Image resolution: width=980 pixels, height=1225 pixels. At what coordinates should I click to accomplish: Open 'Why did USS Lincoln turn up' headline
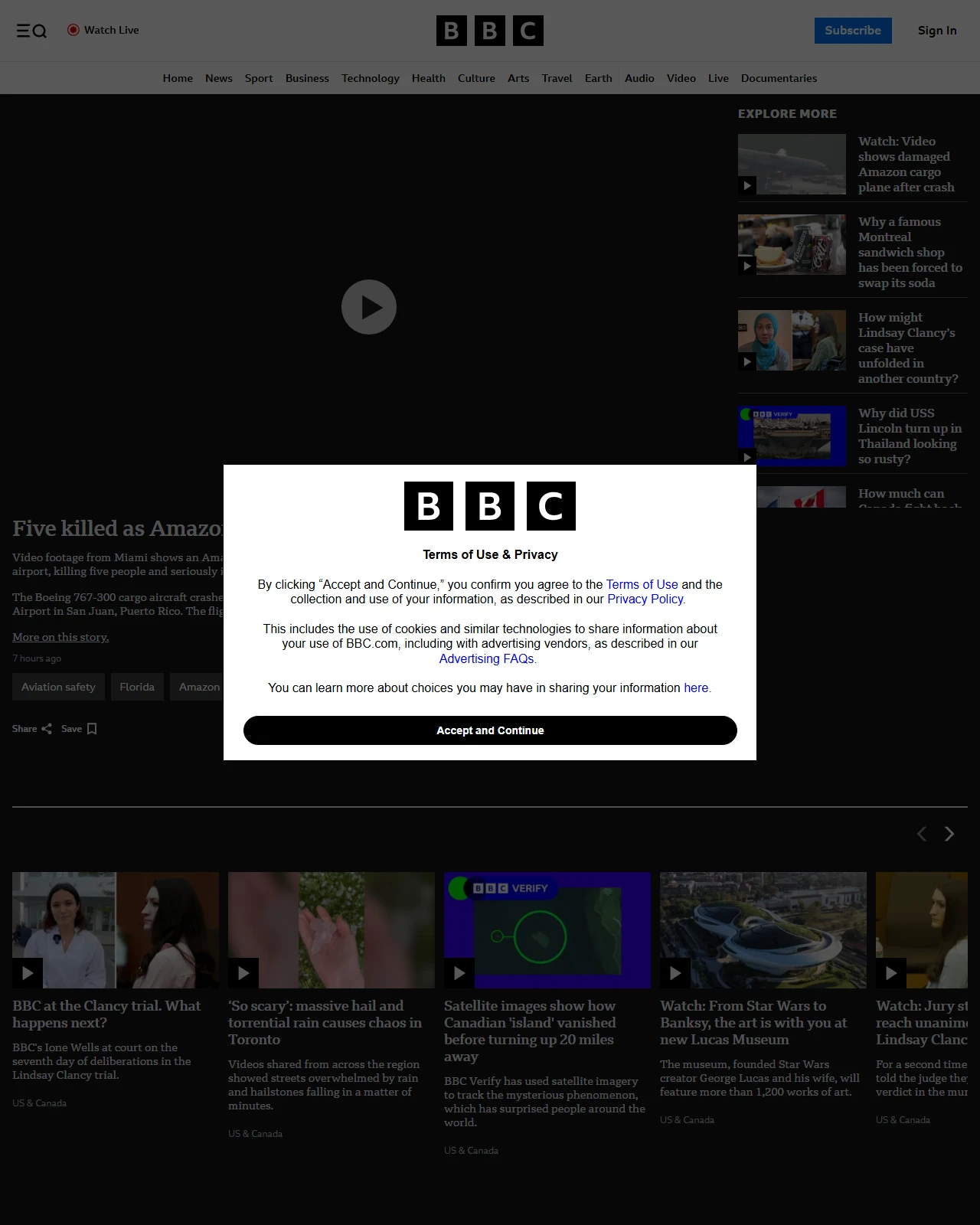pyautogui.click(x=910, y=436)
